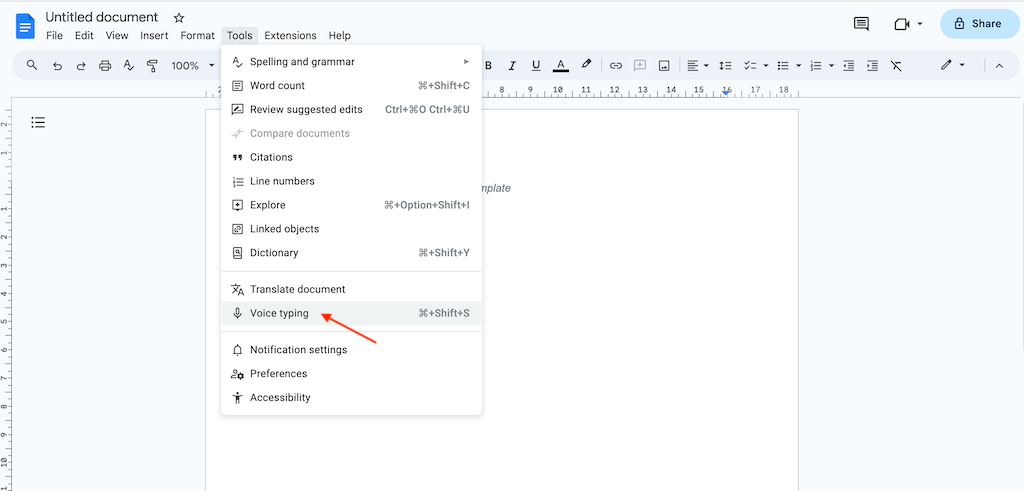Expand the editing mode dropdown arrow

[962, 65]
